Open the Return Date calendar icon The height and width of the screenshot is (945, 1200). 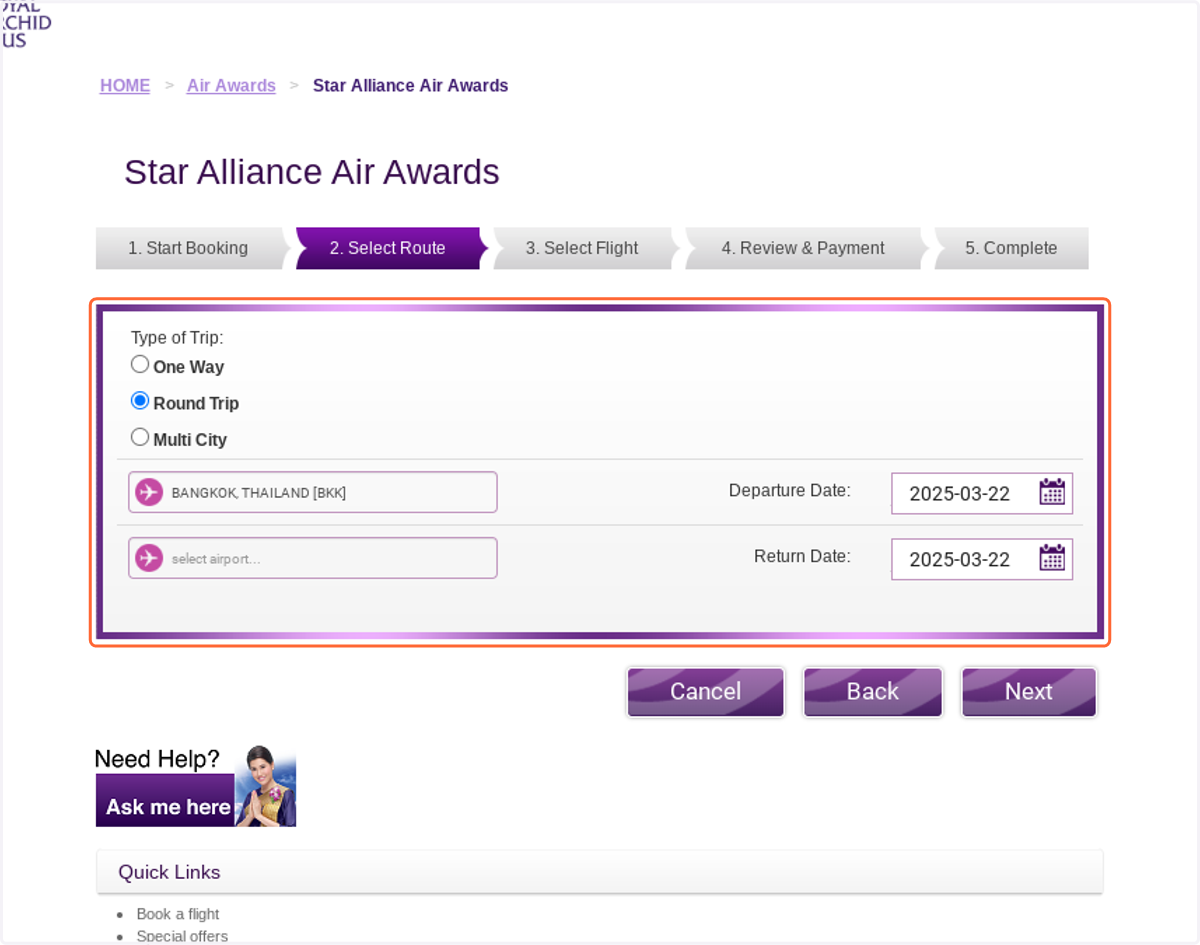point(1052,558)
